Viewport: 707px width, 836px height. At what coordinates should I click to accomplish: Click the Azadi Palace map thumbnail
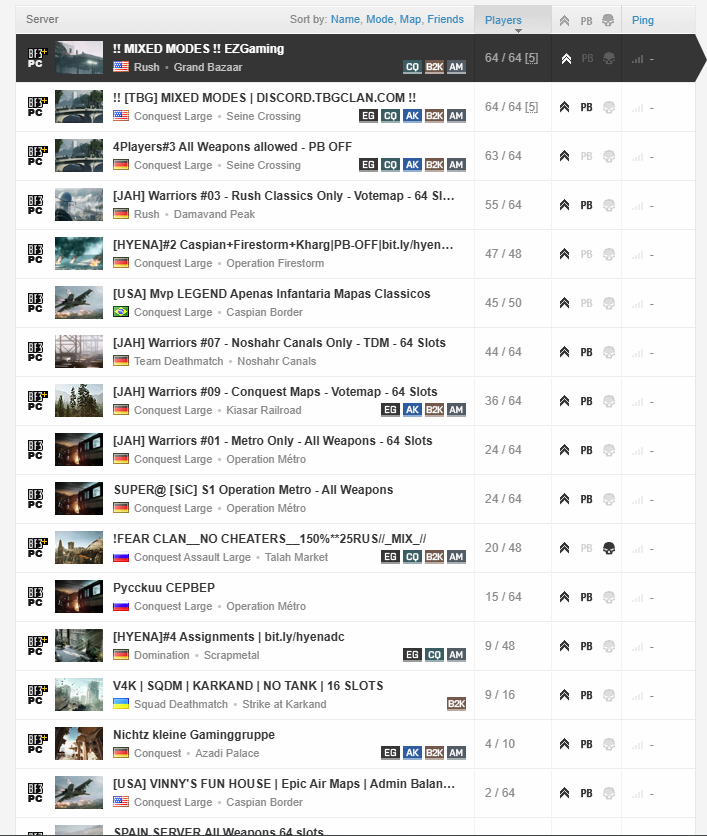[79, 744]
